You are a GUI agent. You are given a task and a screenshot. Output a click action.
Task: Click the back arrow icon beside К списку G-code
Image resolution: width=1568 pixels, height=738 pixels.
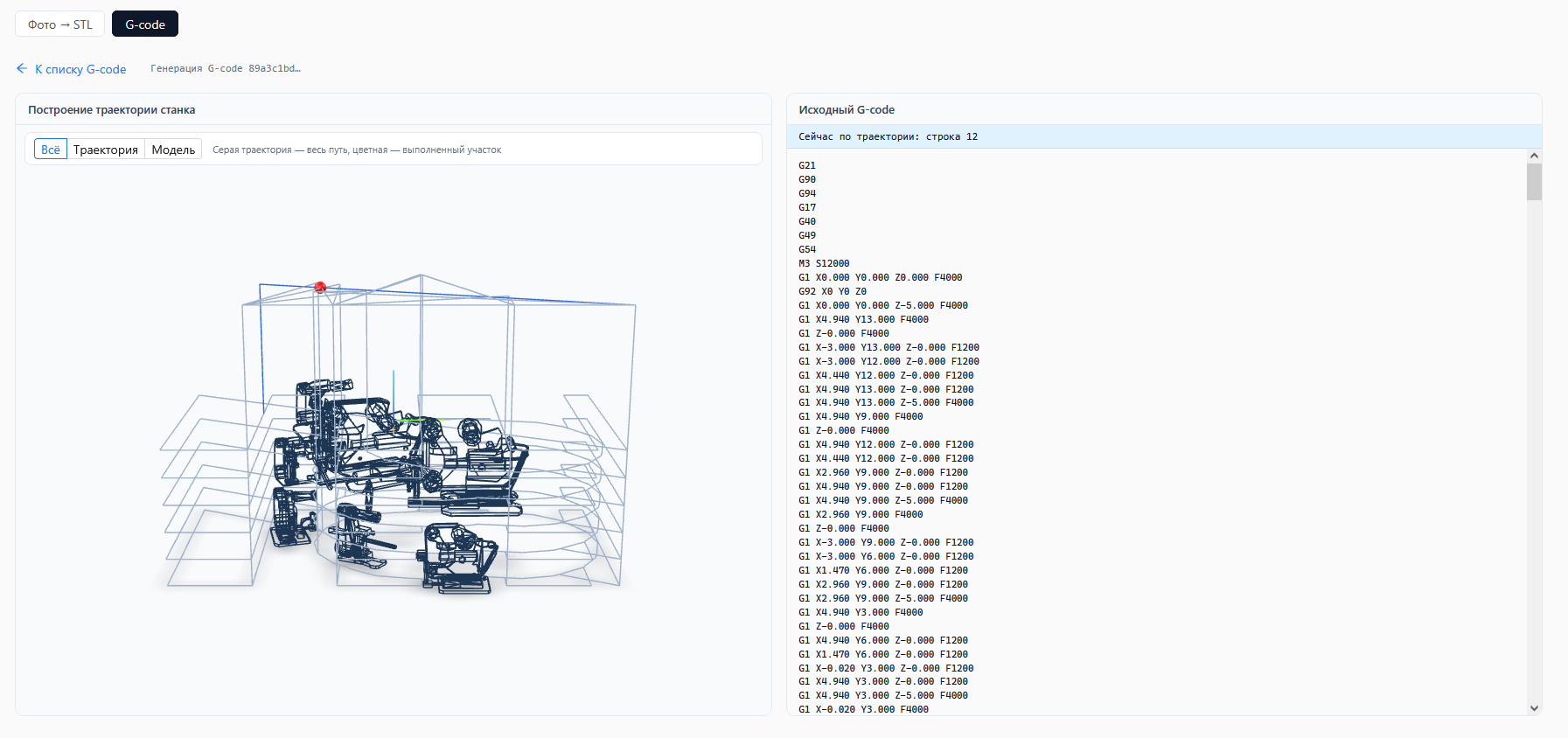[x=22, y=68]
